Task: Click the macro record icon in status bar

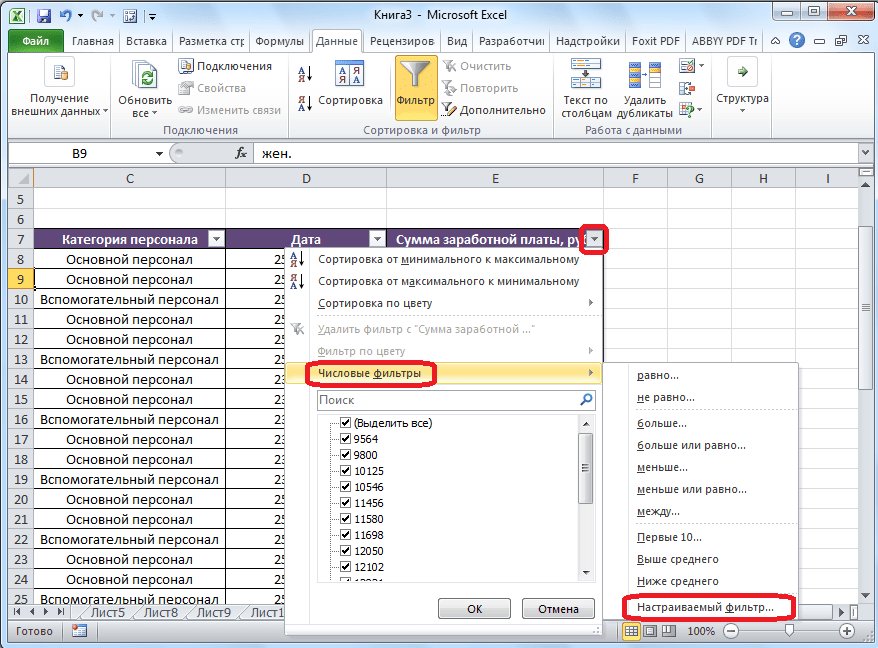Action: click(x=80, y=631)
